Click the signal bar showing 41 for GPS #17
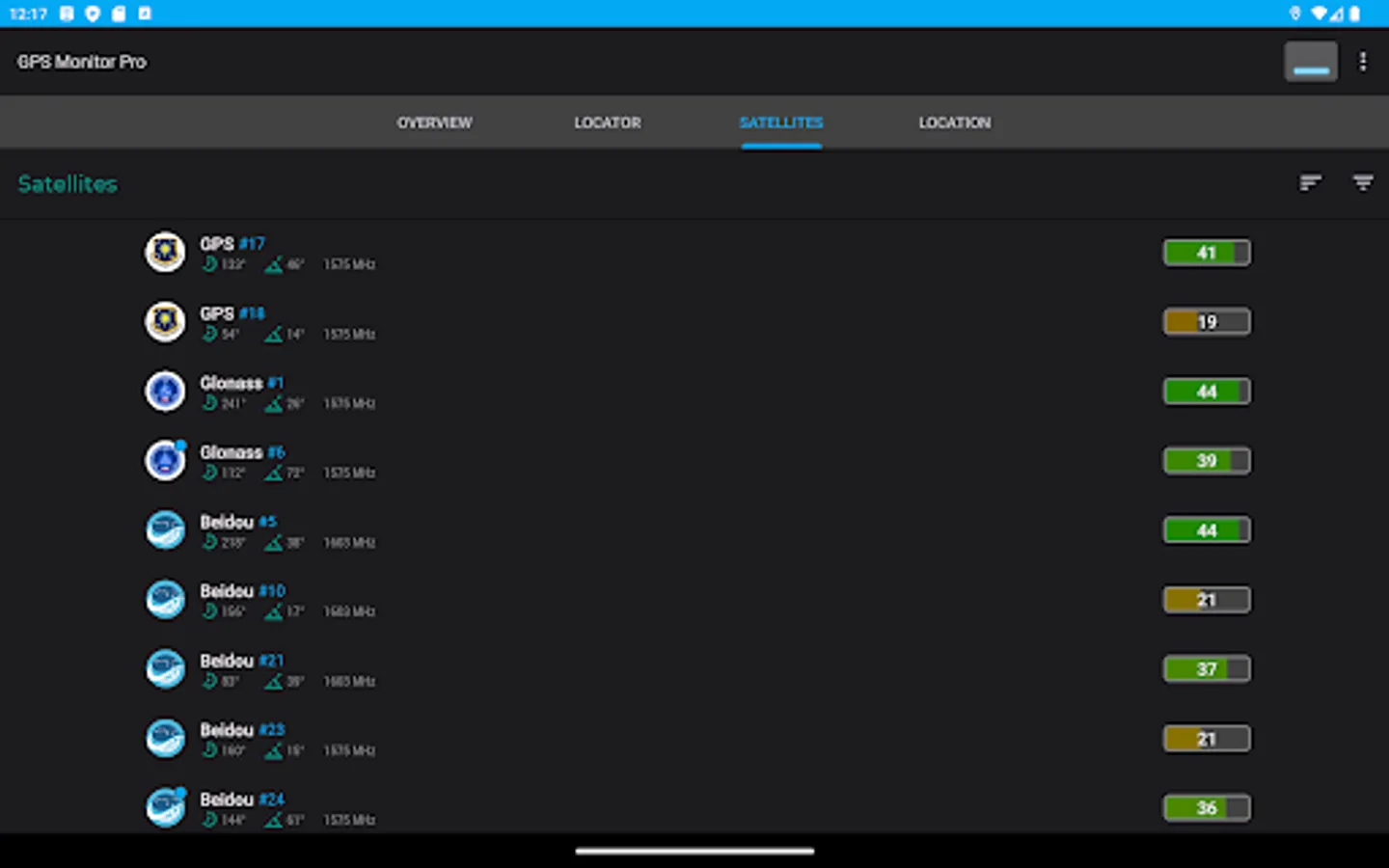1389x868 pixels. tap(1207, 253)
